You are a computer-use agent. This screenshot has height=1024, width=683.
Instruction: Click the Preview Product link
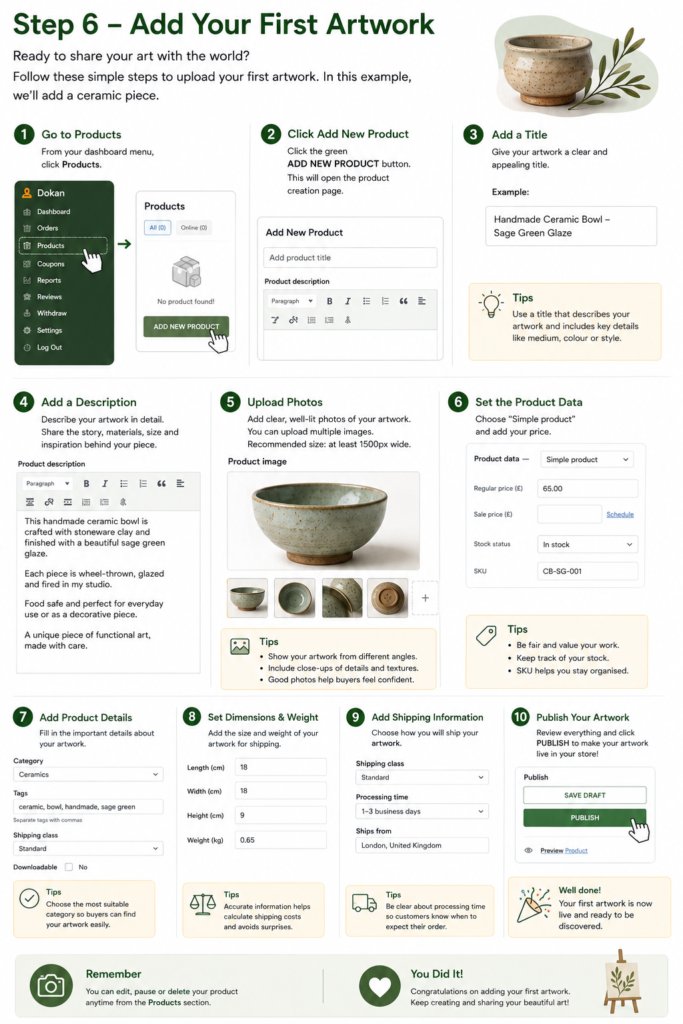564,850
